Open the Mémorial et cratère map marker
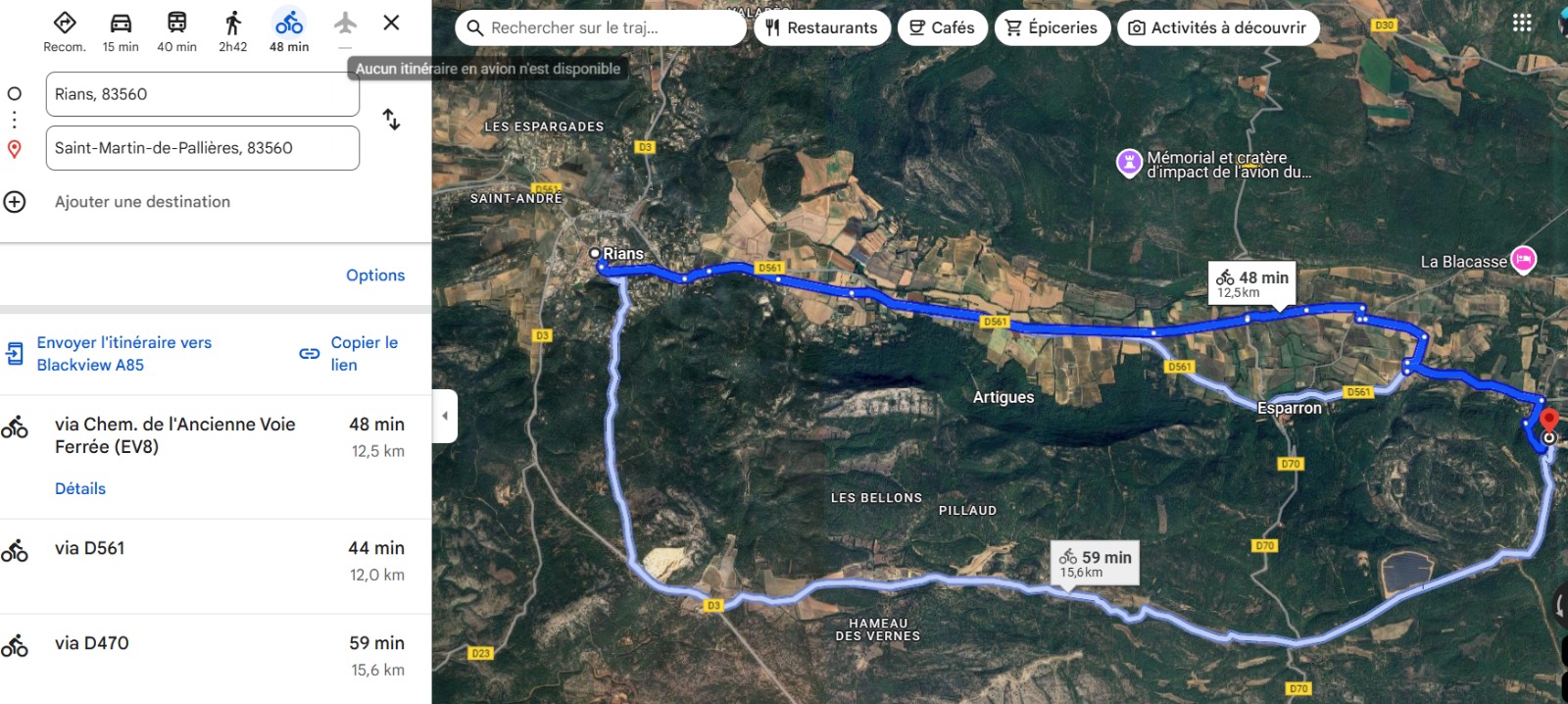 point(1129,163)
